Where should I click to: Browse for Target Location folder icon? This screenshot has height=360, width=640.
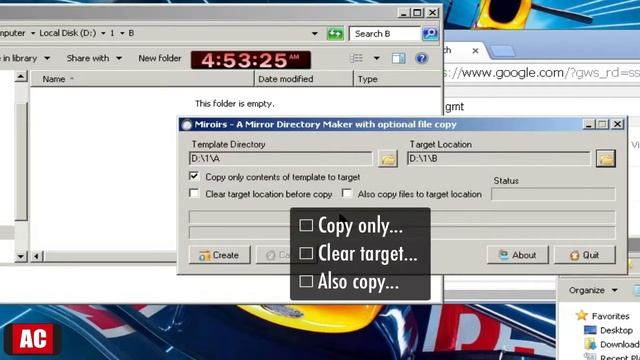(x=606, y=159)
